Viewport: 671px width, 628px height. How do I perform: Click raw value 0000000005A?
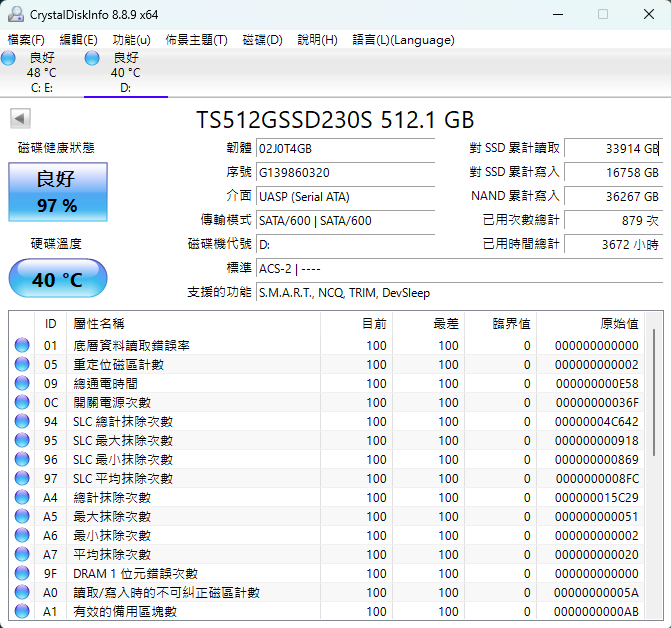596,593
